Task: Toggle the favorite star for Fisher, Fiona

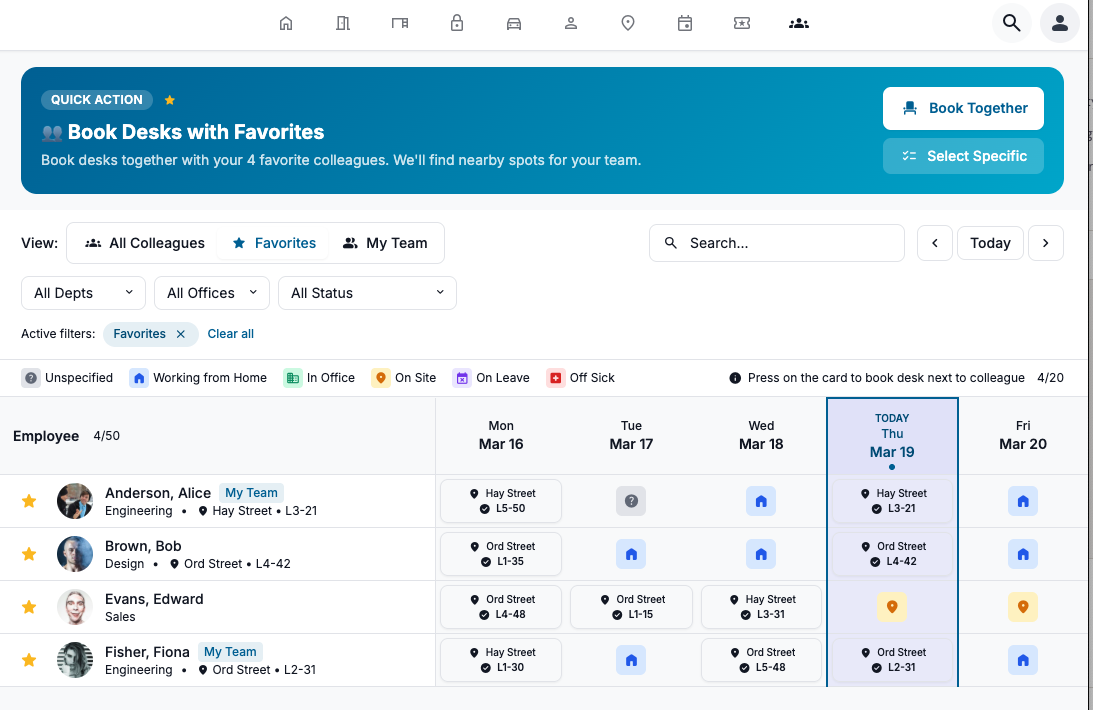Action: [x=28, y=660]
